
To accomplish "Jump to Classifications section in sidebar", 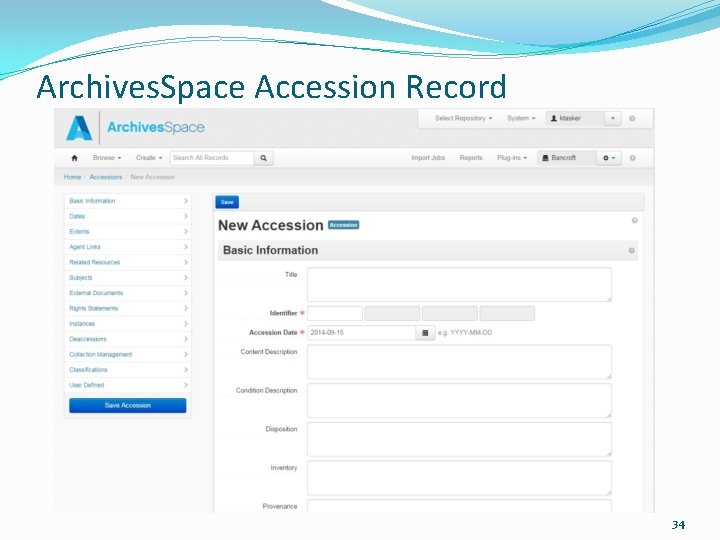I will (128, 370).
